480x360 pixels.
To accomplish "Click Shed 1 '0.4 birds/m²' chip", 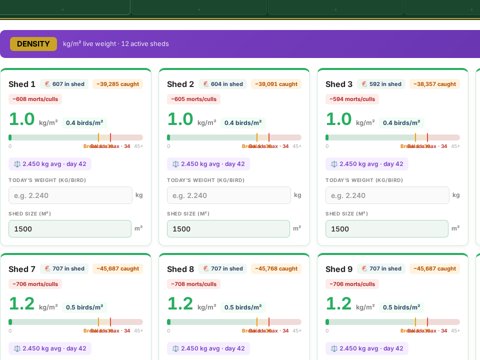I will point(84,123).
